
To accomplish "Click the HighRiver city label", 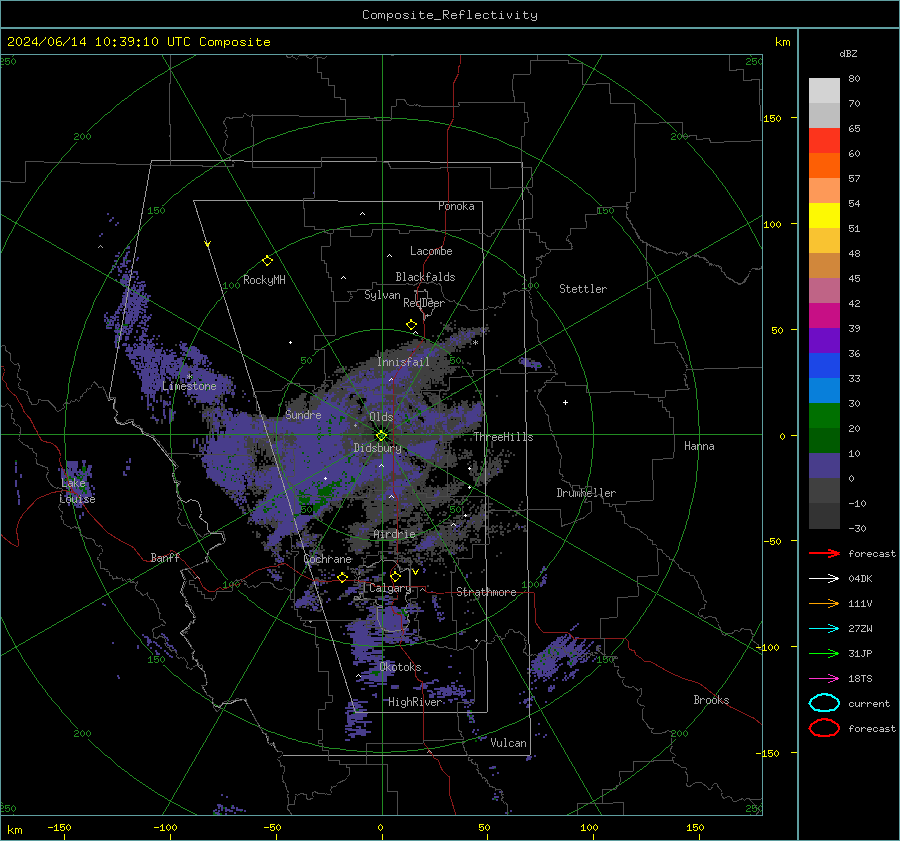I will 414,702.
